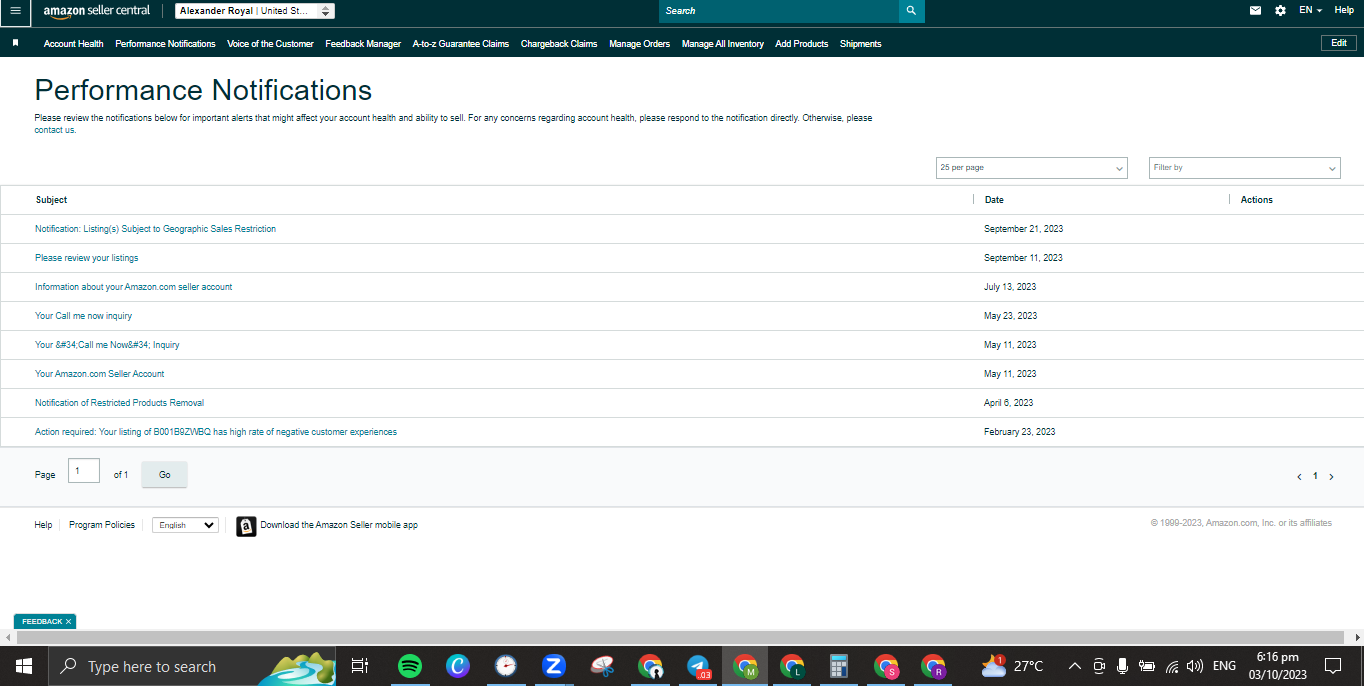
Task: Click the bookmark flag icon
Action: (15, 43)
